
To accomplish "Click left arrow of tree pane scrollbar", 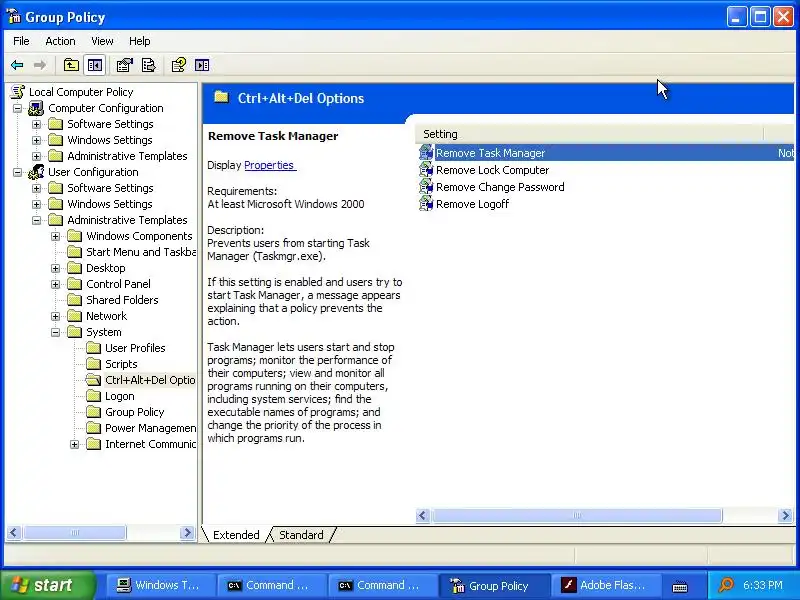I will [14, 533].
